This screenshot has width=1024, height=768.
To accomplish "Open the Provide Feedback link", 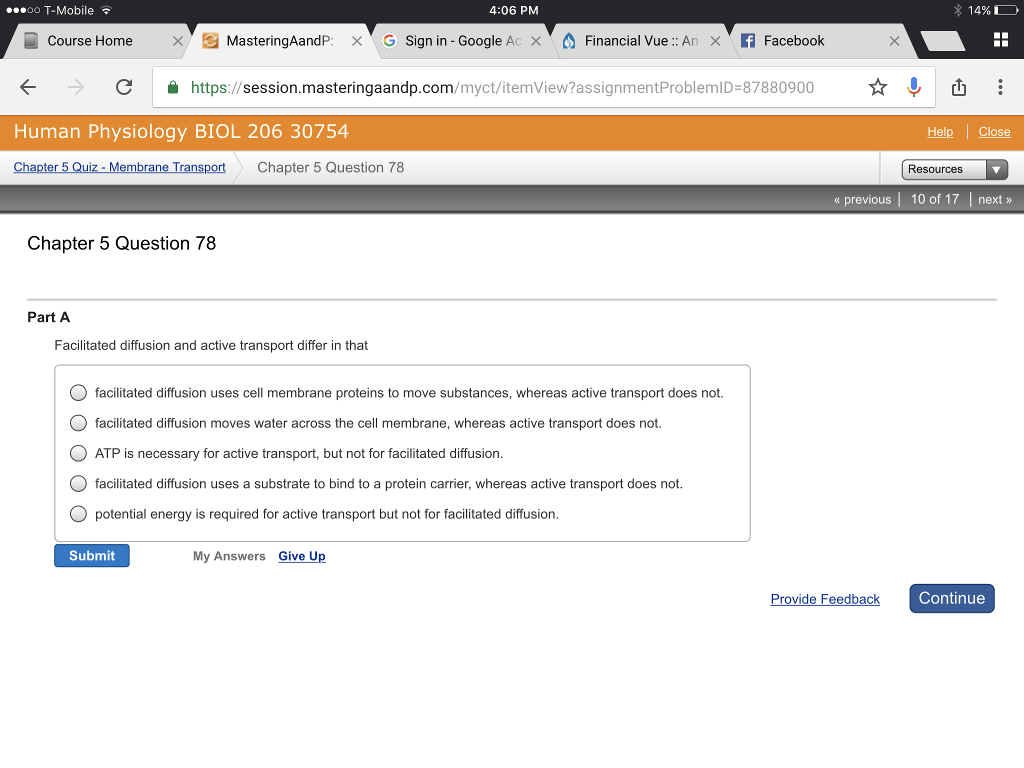I will [x=825, y=599].
